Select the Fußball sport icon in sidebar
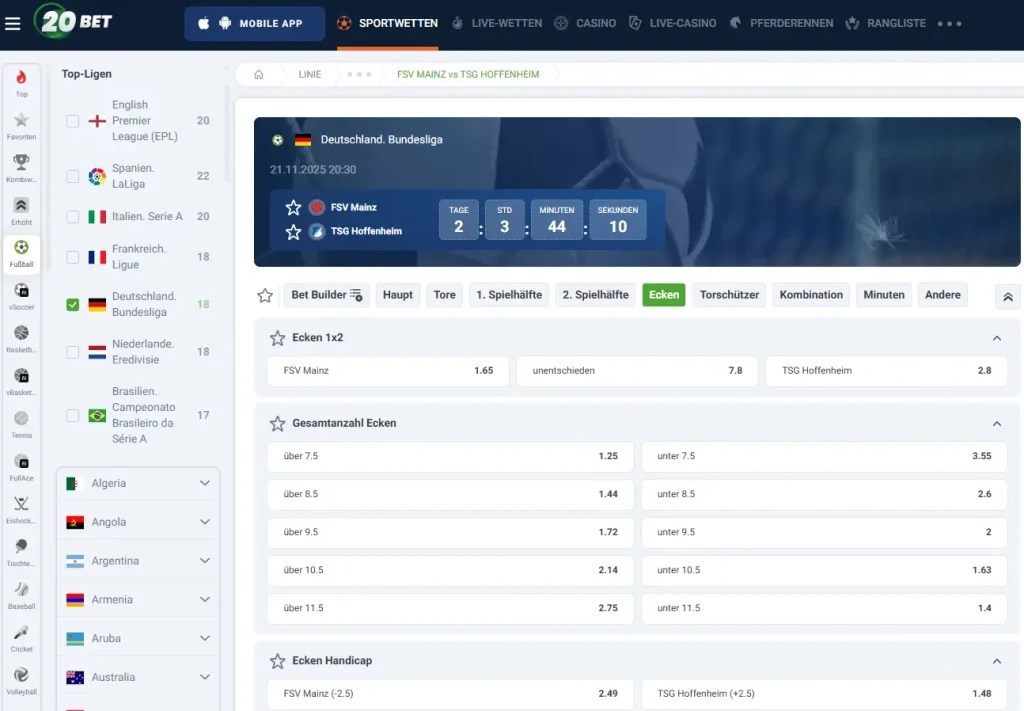1024x711 pixels. pos(21,254)
